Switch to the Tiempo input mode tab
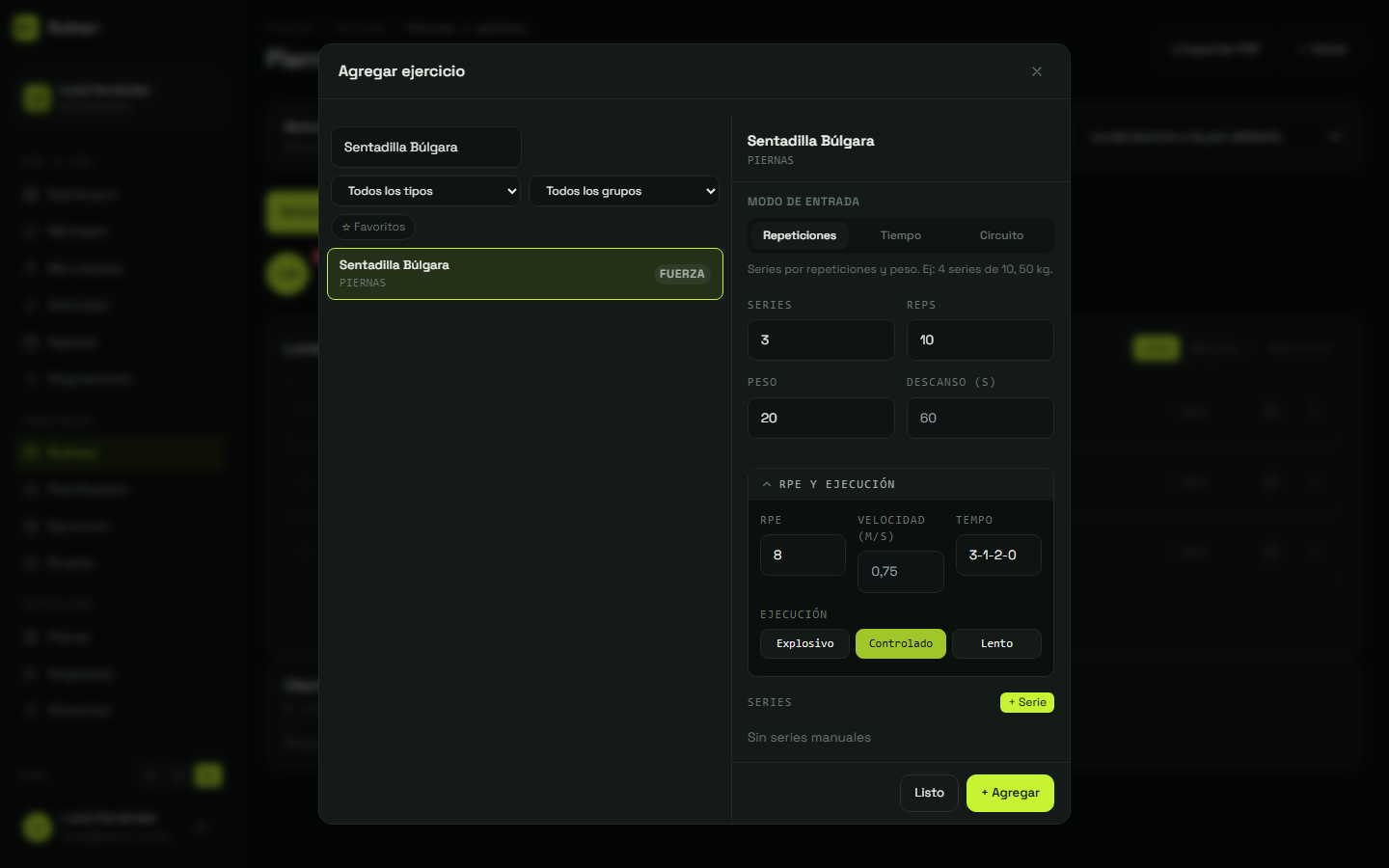 901,235
